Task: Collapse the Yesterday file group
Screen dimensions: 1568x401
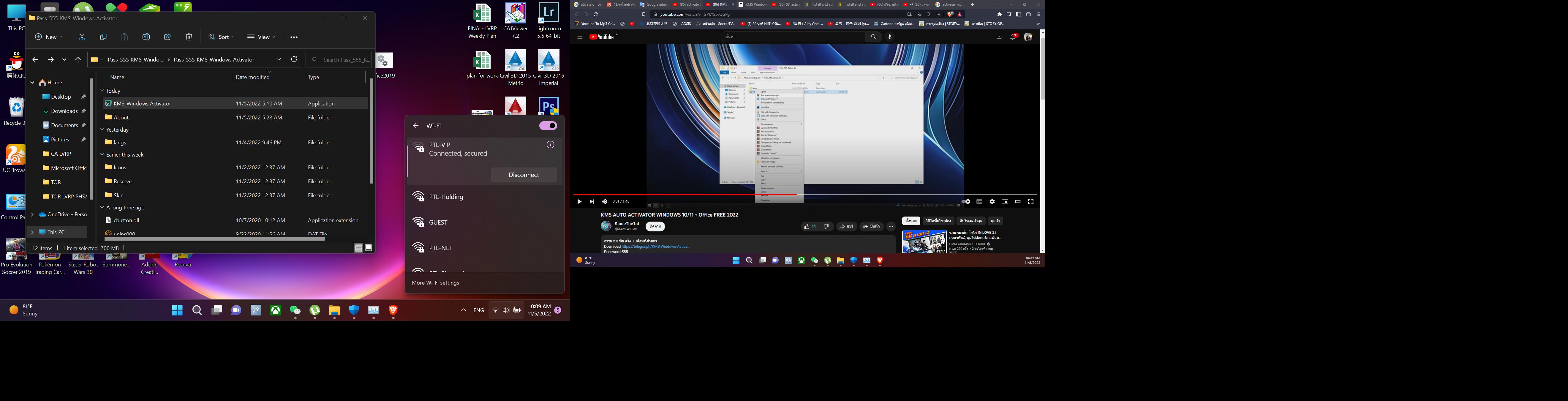Action: point(102,130)
